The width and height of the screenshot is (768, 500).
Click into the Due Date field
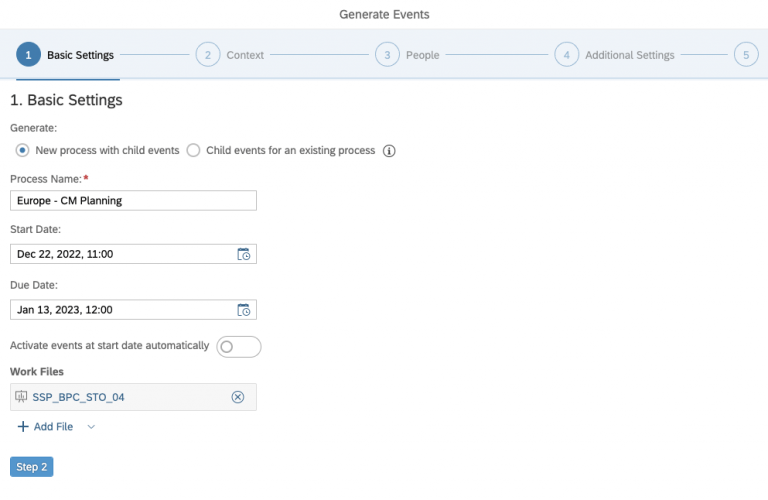coord(120,310)
